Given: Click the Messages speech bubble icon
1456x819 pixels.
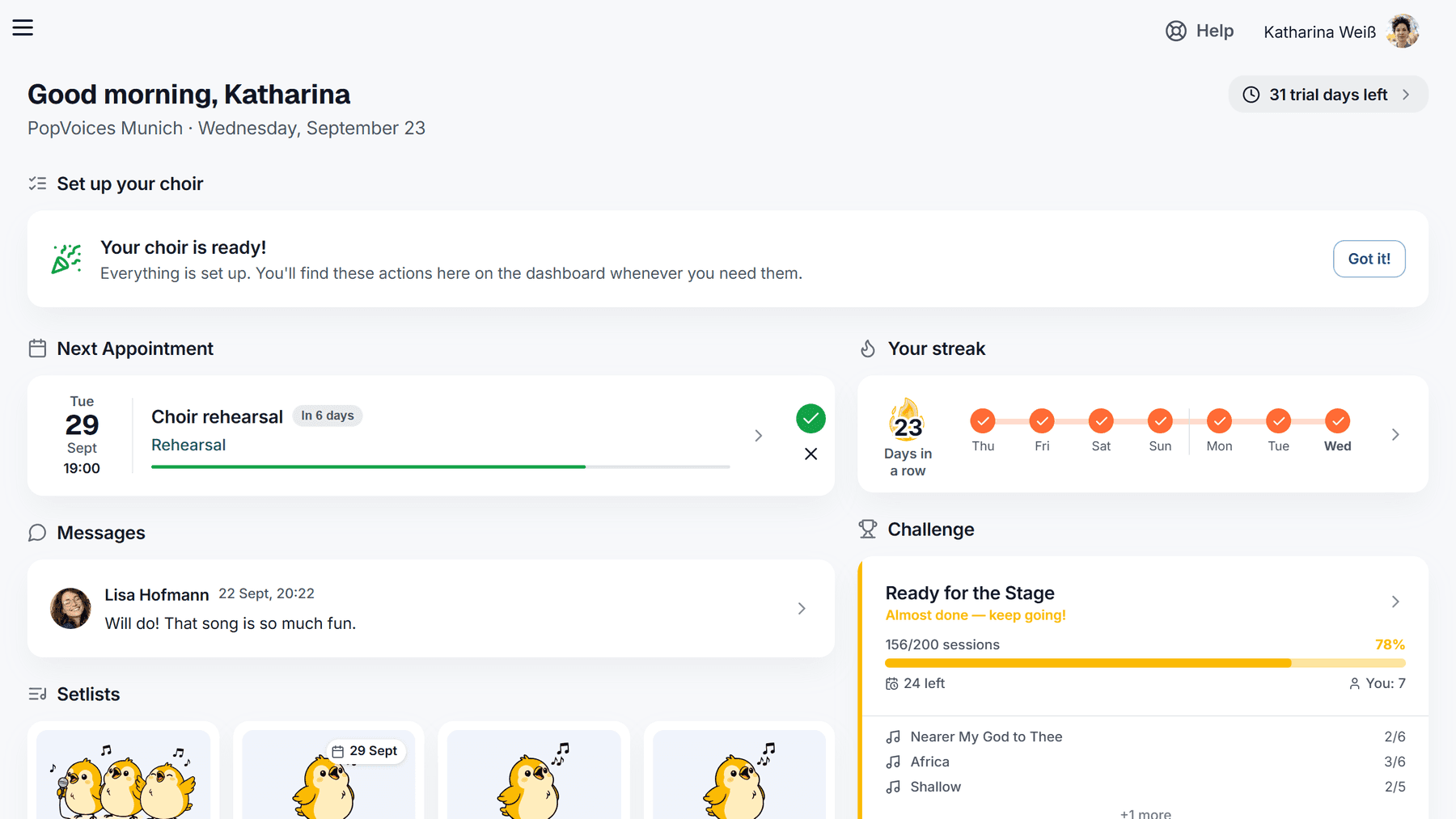Looking at the screenshot, I should [x=37, y=533].
